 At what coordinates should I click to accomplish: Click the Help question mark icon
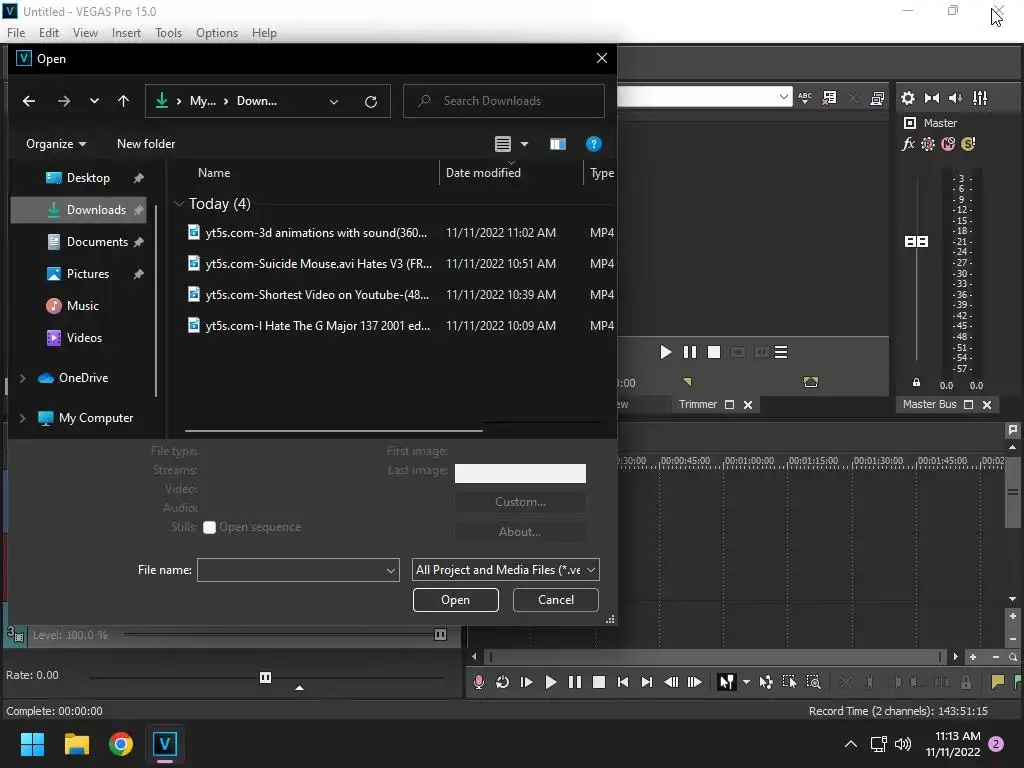pos(593,144)
